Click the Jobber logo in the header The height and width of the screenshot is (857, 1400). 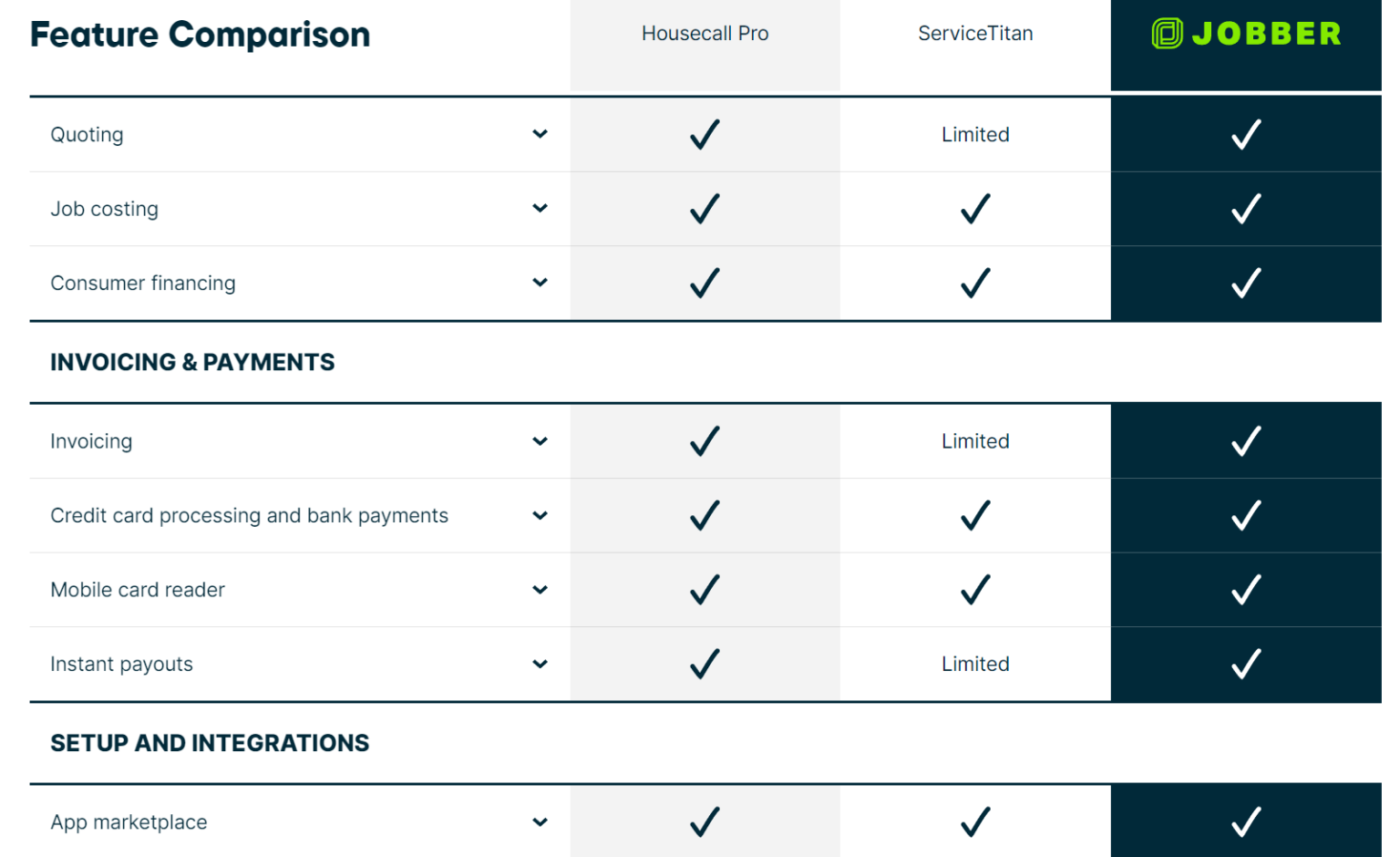click(x=1245, y=34)
